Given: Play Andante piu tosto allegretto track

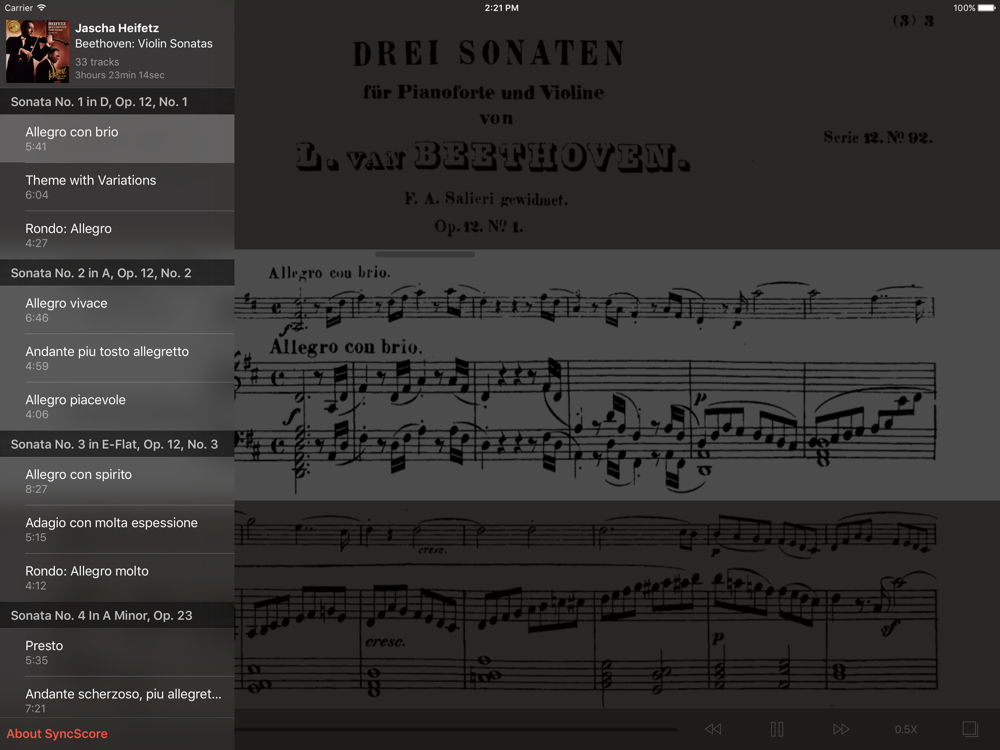Looking at the screenshot, I should (117, 358).
